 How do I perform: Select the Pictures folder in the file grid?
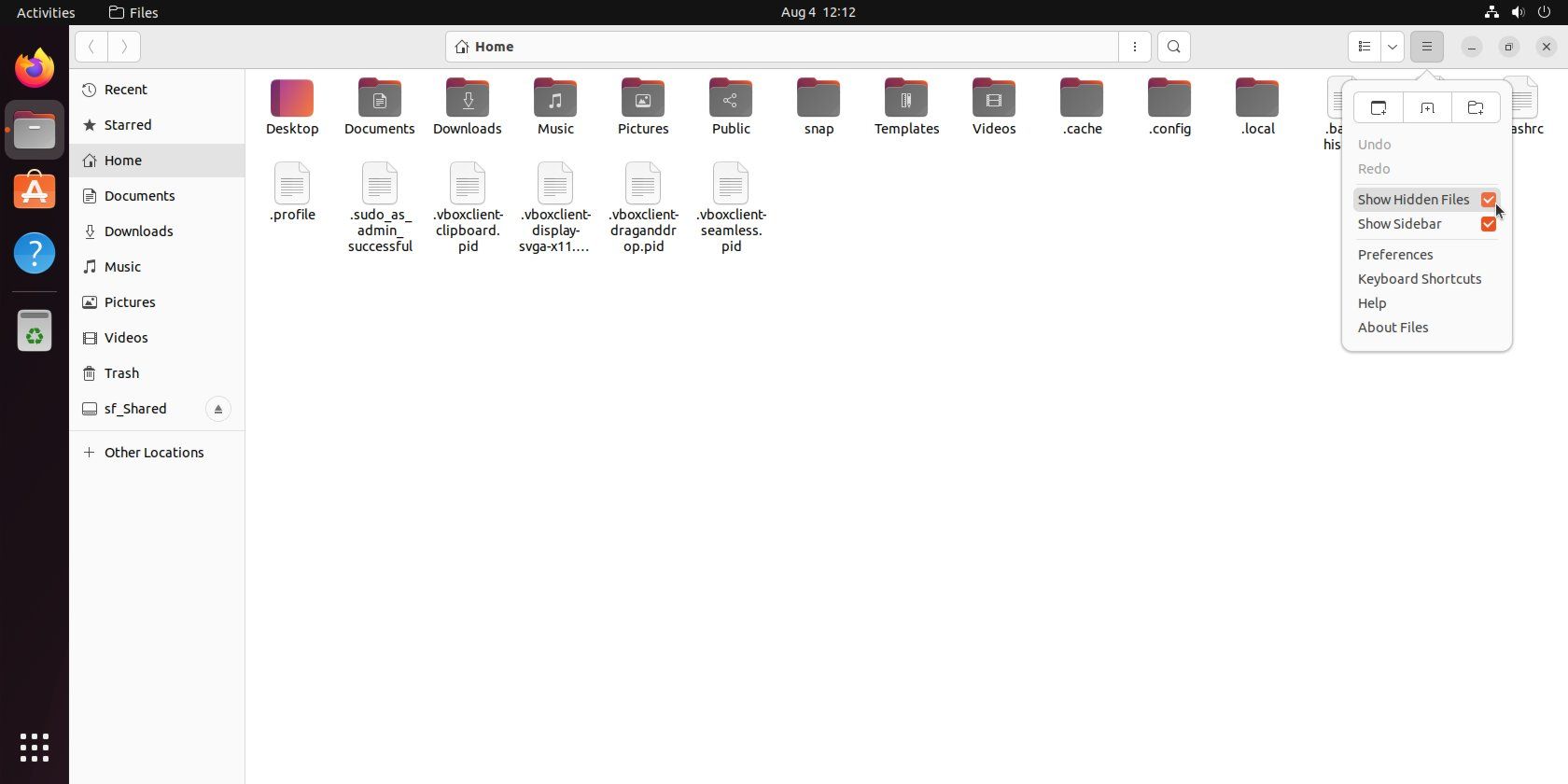643,107
